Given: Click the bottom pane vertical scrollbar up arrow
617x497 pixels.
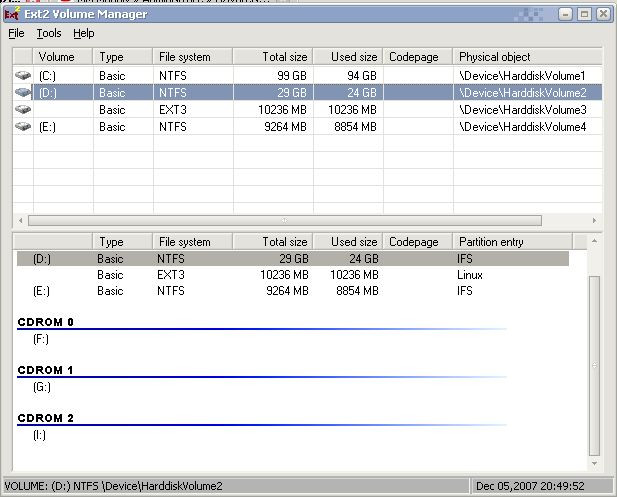Looking at the screenshot, I should point(594,240).
